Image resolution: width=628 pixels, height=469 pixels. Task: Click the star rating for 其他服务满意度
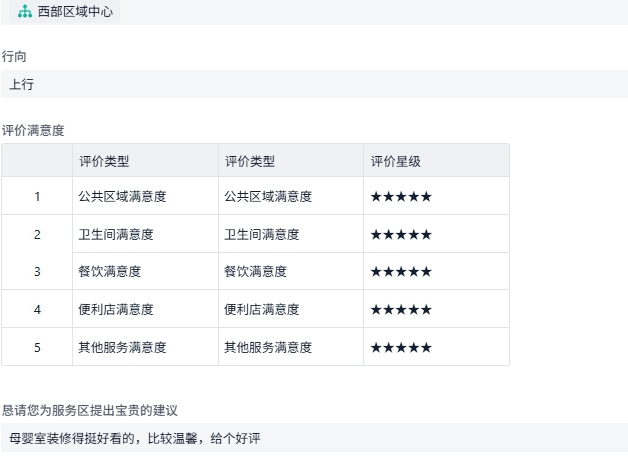click(x=401, y=348)
